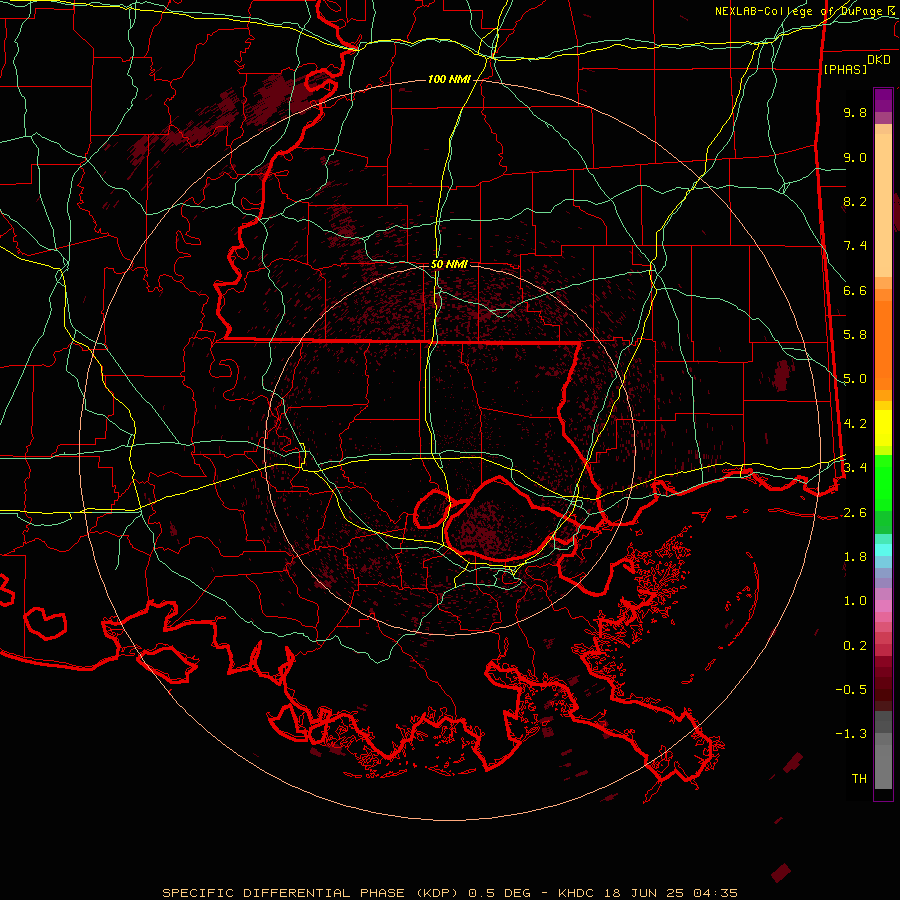This screenshot has width=900, height=900.
Task: Click the 8.2 scale value
Action: point(855,201)
